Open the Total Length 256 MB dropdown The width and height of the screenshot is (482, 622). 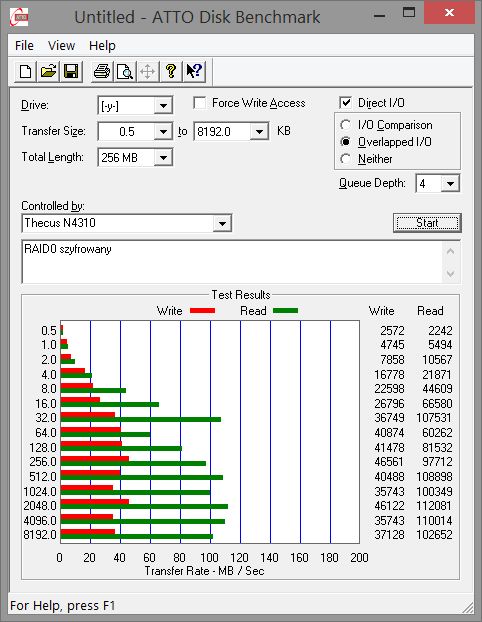tap(163, 158)
